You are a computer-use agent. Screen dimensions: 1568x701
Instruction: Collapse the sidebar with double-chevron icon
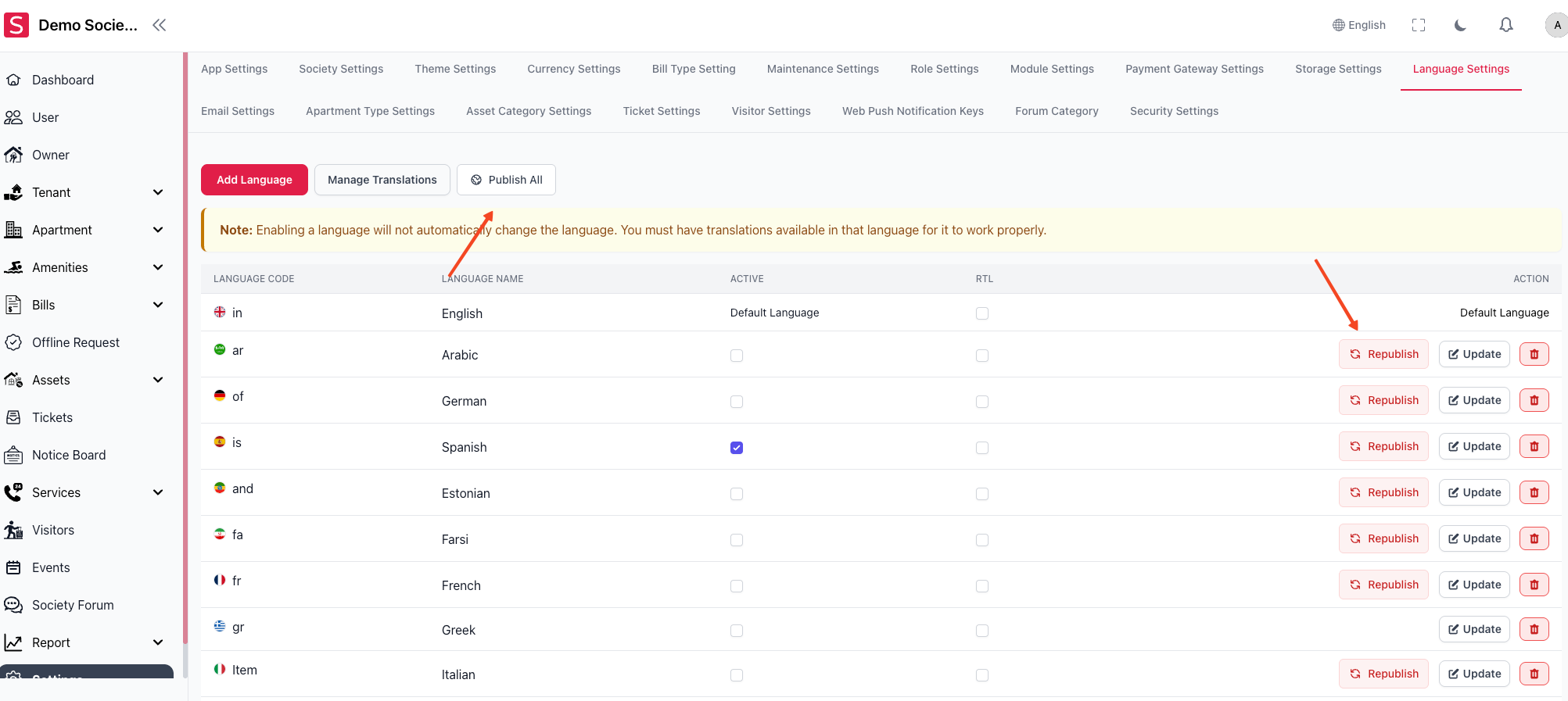click(x=160, y=25)
